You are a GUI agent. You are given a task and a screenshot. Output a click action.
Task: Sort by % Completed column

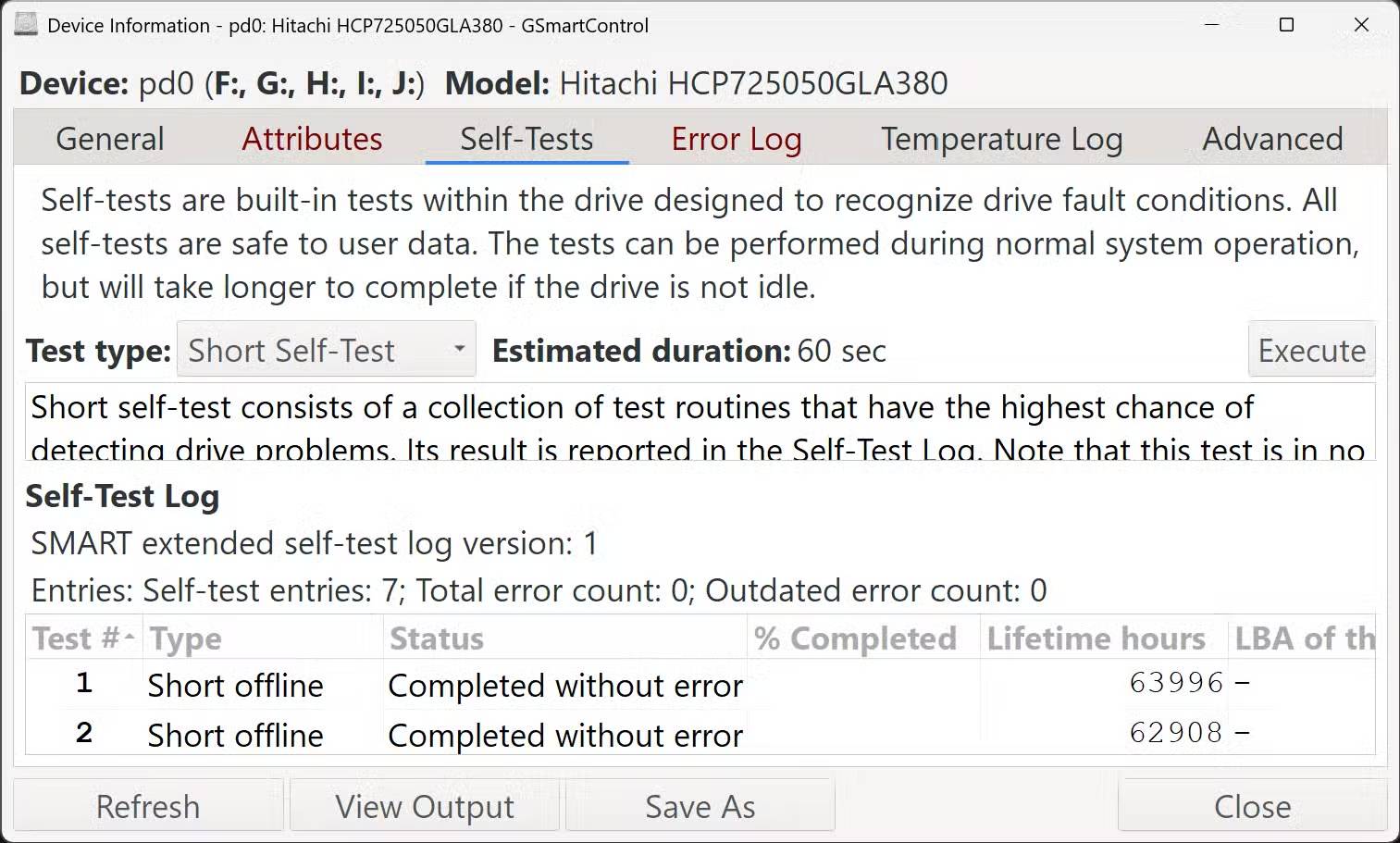[x=862, y=638]
